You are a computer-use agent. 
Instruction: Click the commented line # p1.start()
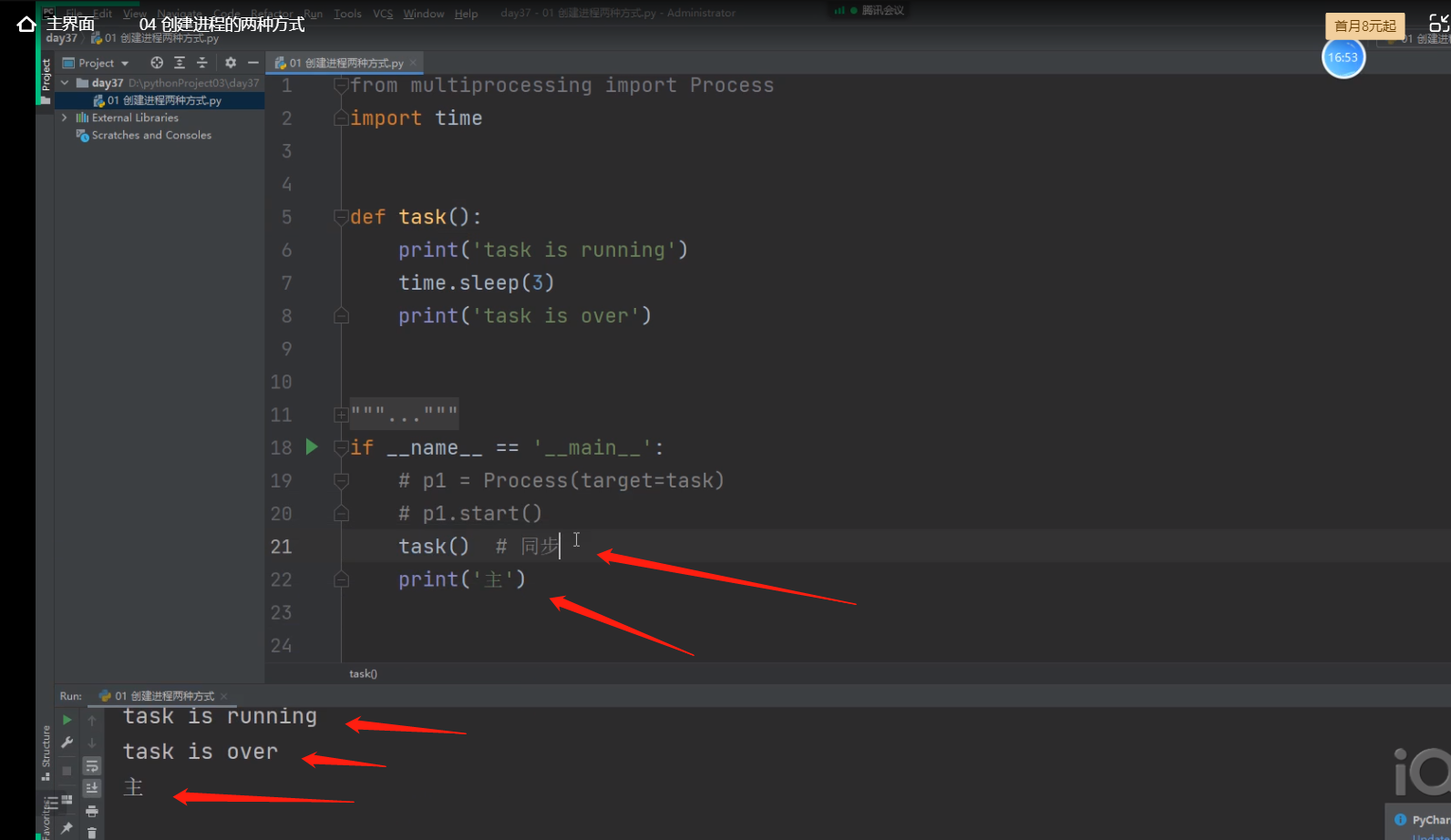pyautogui.click(x=470, y=513)
